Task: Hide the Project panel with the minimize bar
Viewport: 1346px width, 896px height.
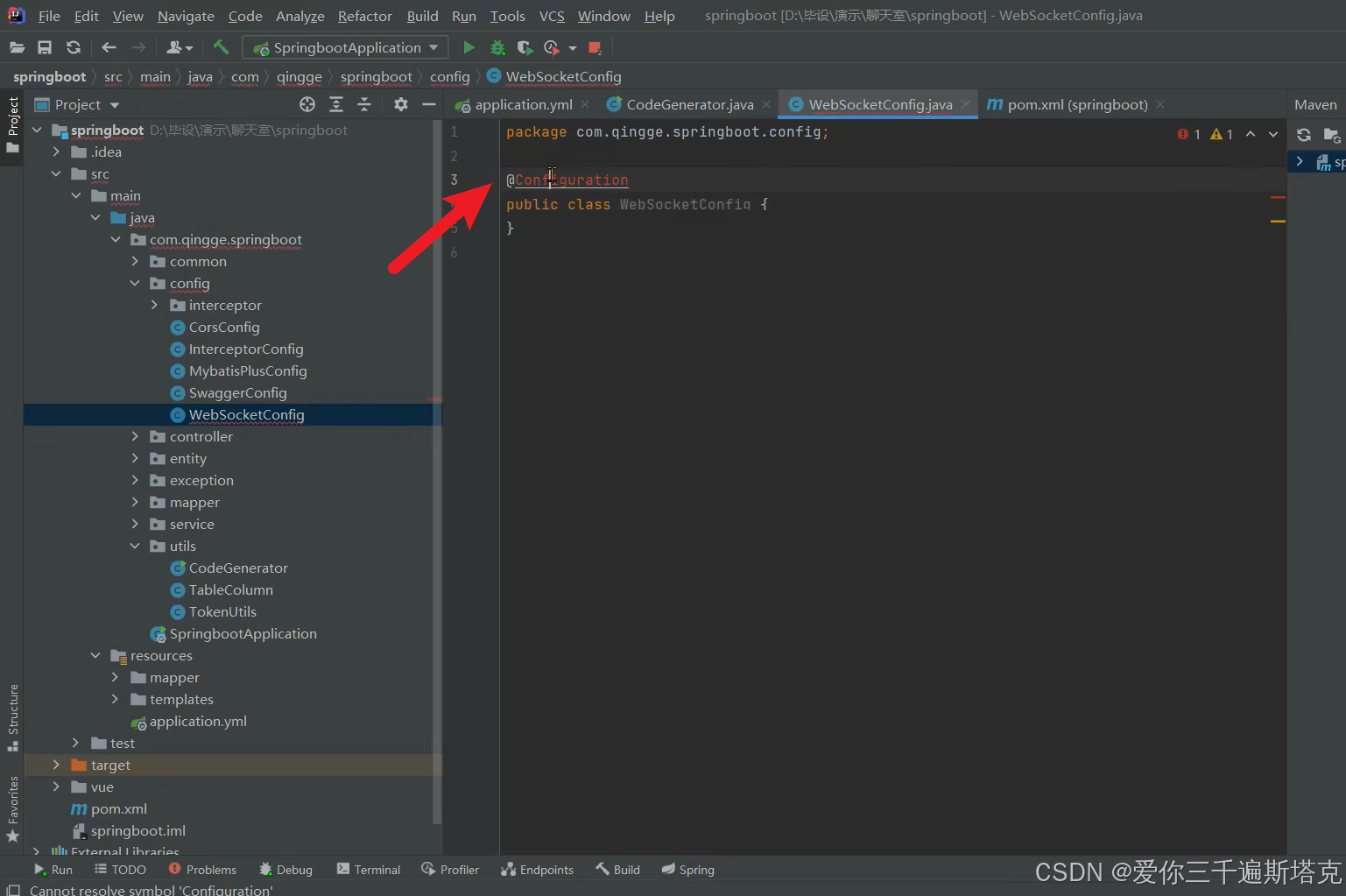Action: [x=428, y=103]
